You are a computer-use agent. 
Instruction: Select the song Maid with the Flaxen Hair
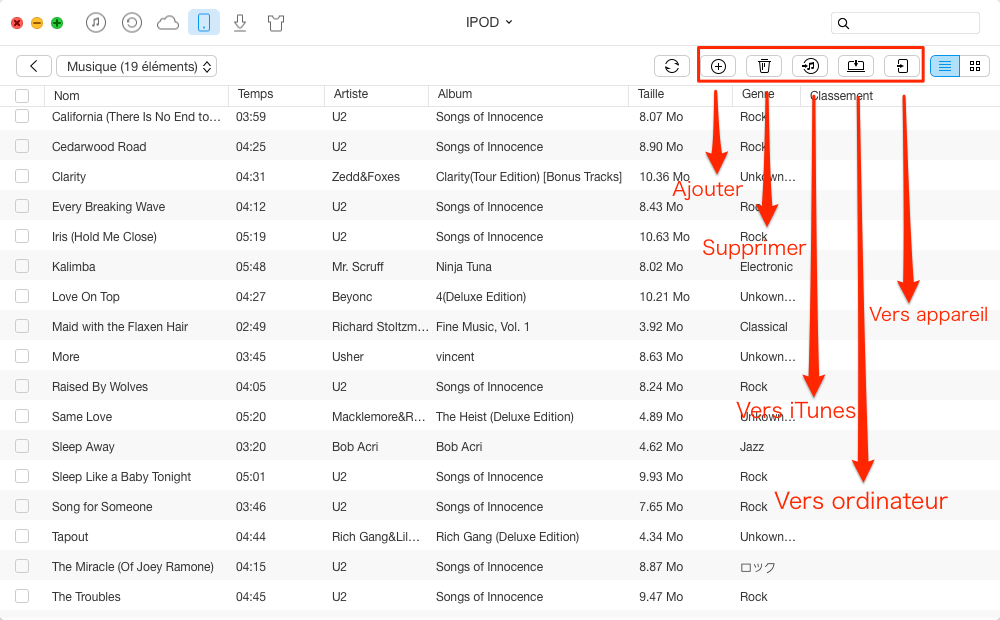pyautogui.click(x=120, y=327)
